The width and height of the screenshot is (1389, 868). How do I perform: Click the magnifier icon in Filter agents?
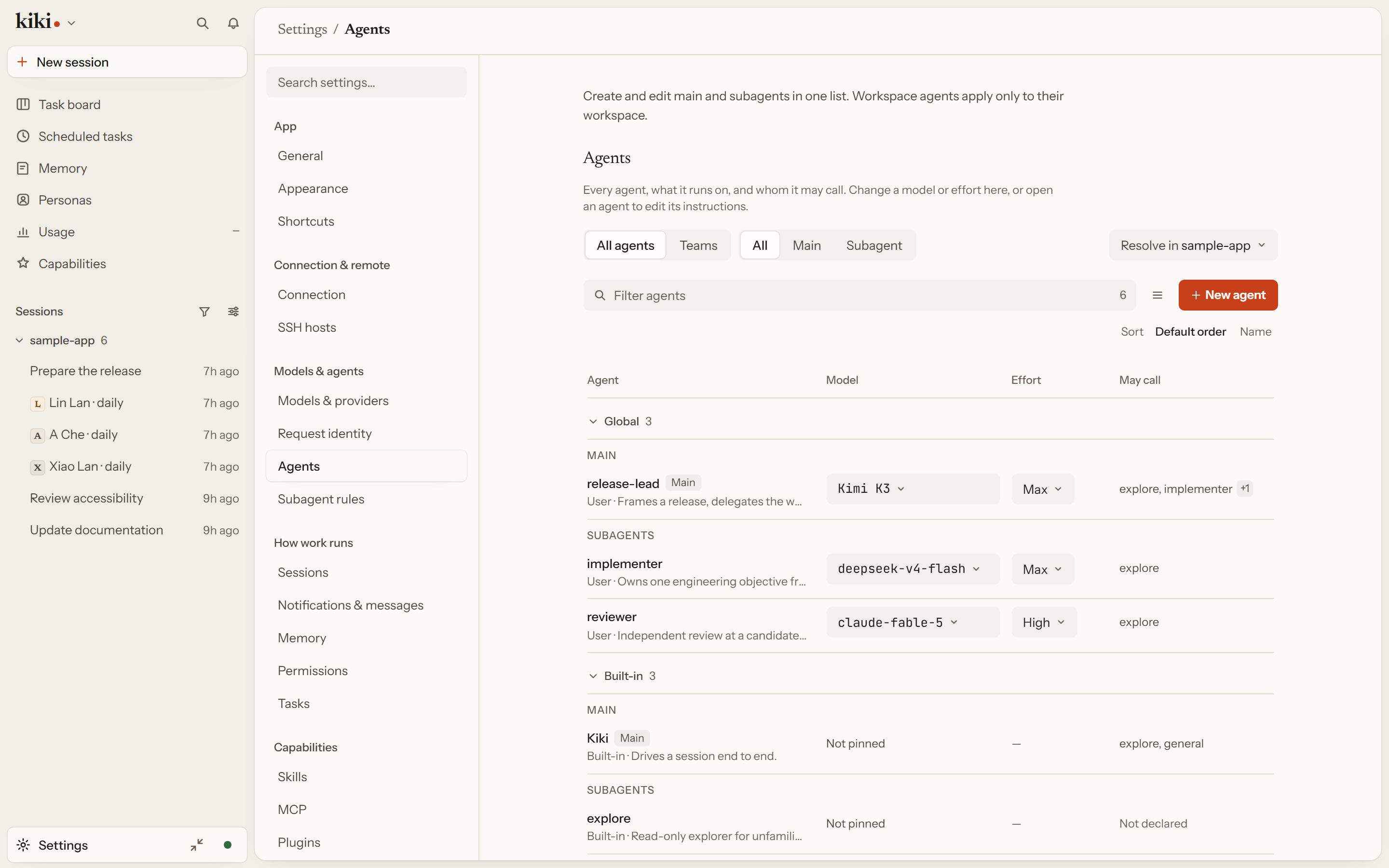point(600,295)
